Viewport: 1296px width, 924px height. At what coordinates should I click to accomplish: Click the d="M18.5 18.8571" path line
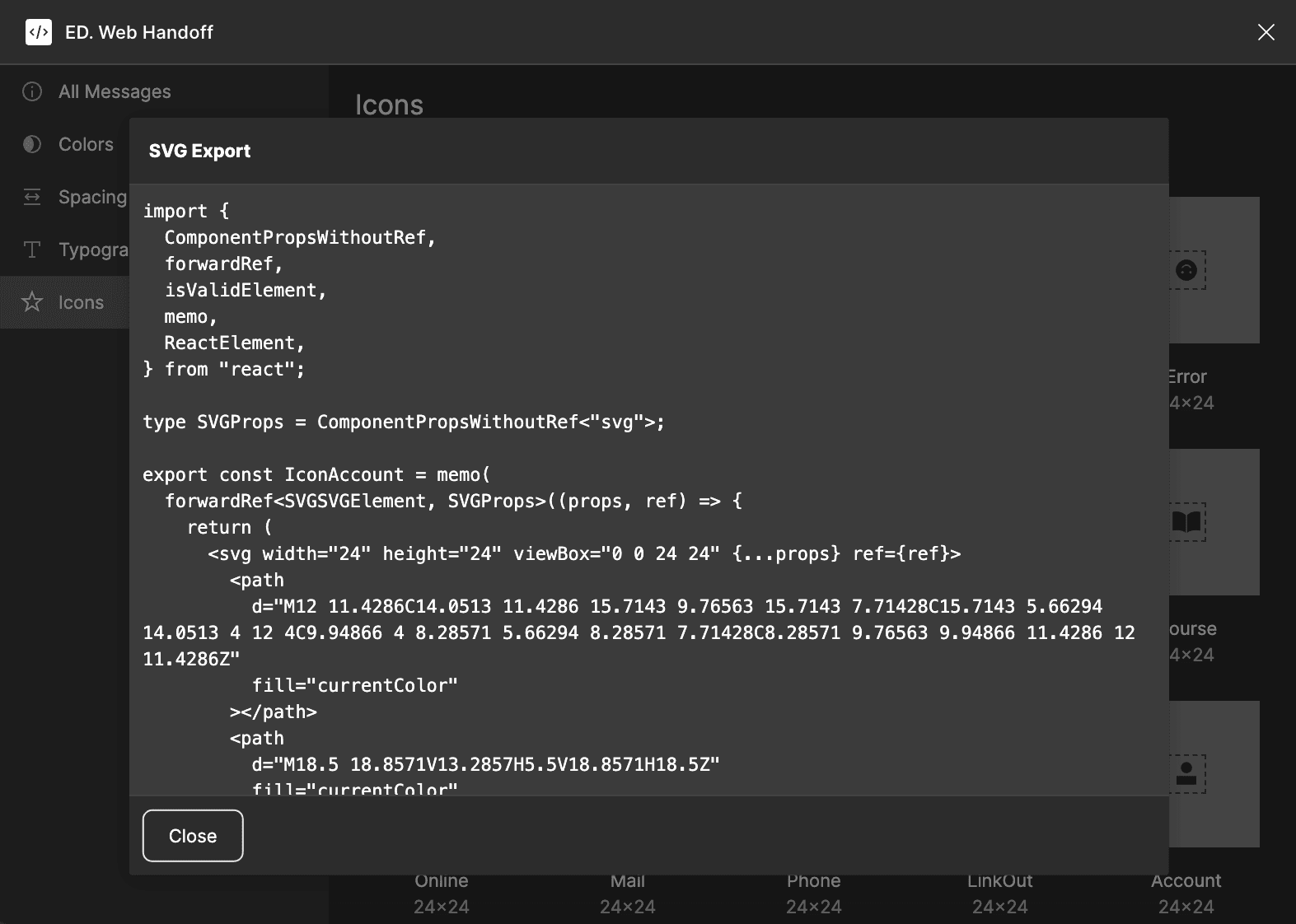pyautogui.click(x=486, y=765)
